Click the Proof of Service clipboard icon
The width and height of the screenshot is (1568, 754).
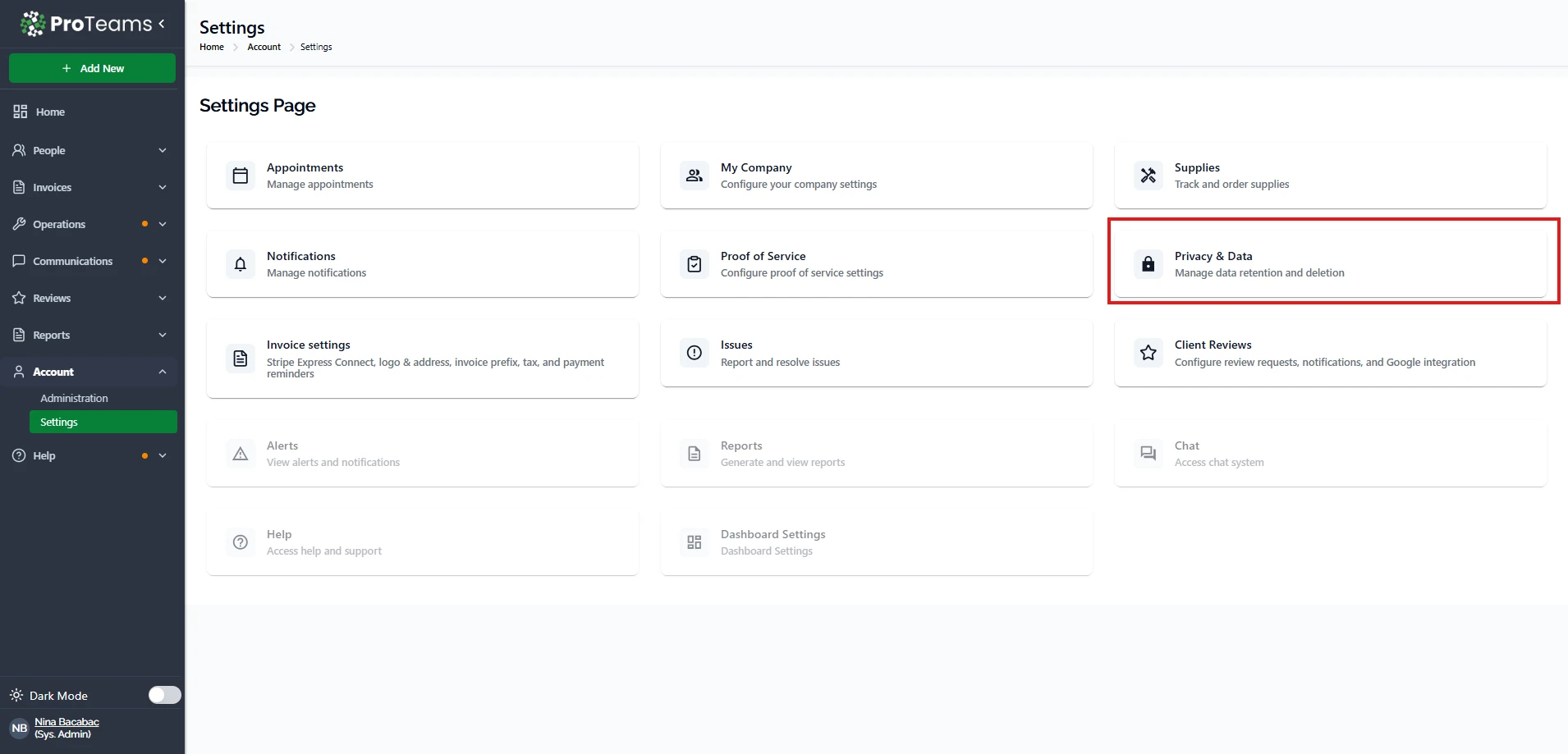coord(695,264)
